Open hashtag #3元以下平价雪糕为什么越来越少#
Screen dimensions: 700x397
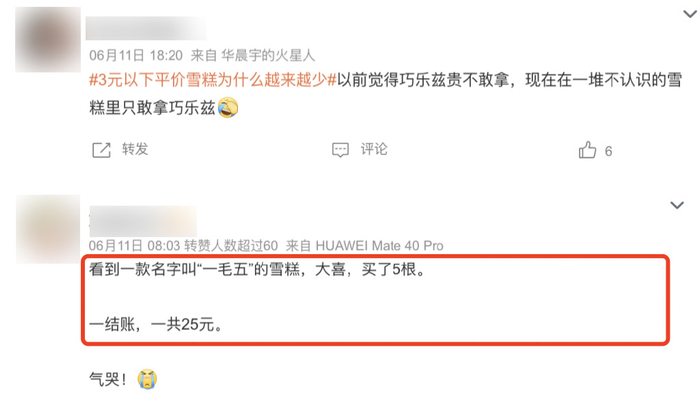pos(212,80)
